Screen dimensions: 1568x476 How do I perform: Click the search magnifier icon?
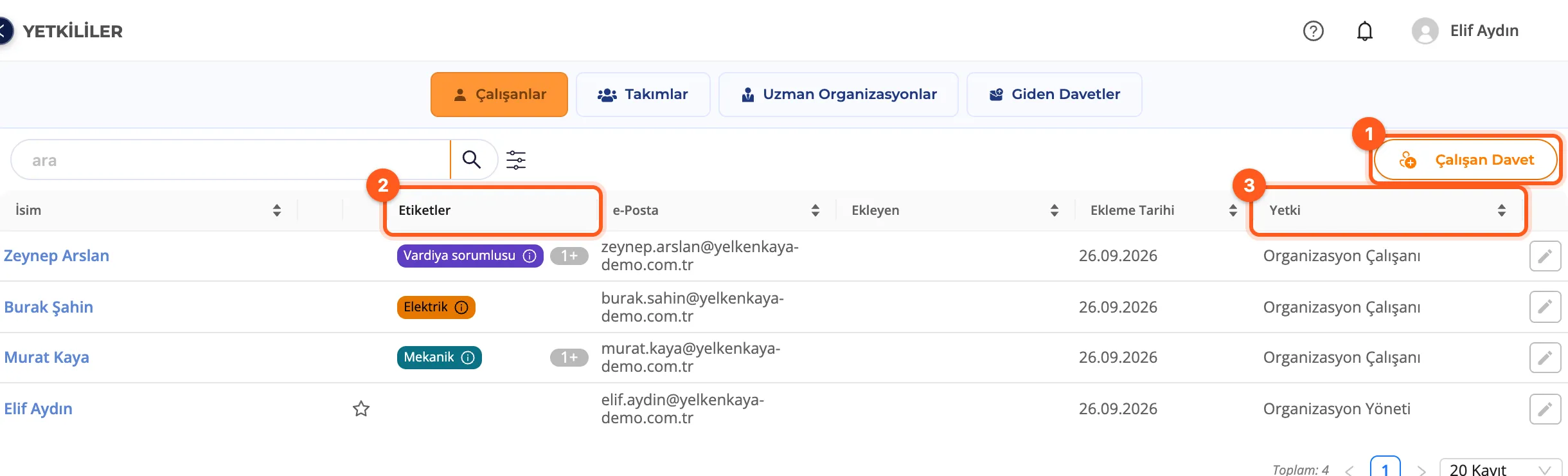click(x=472, y=160)
